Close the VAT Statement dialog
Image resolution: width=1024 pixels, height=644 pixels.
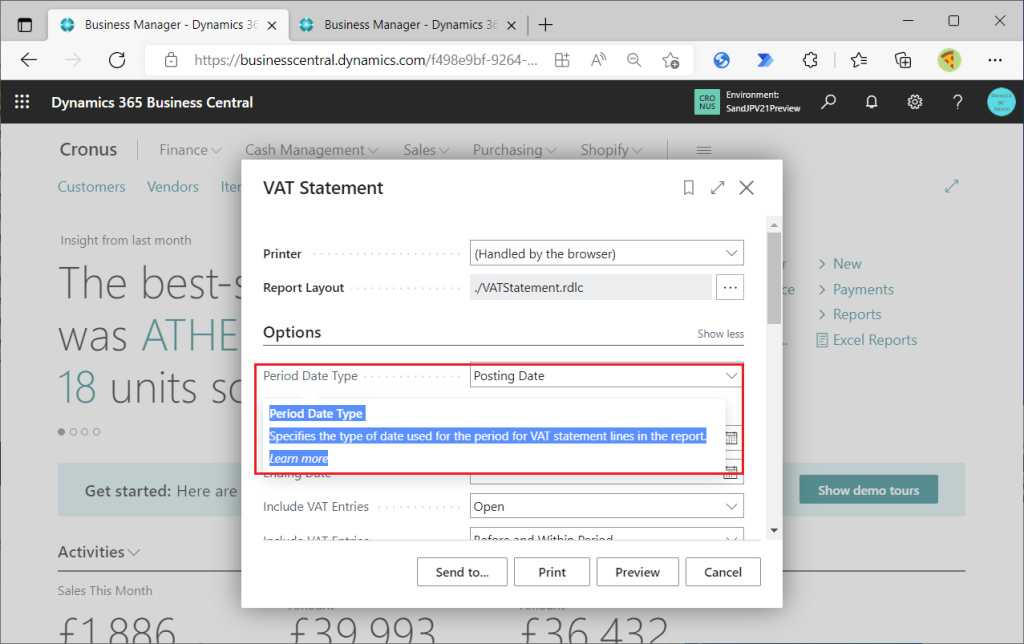pyautogui.click(x=746, y=188)
